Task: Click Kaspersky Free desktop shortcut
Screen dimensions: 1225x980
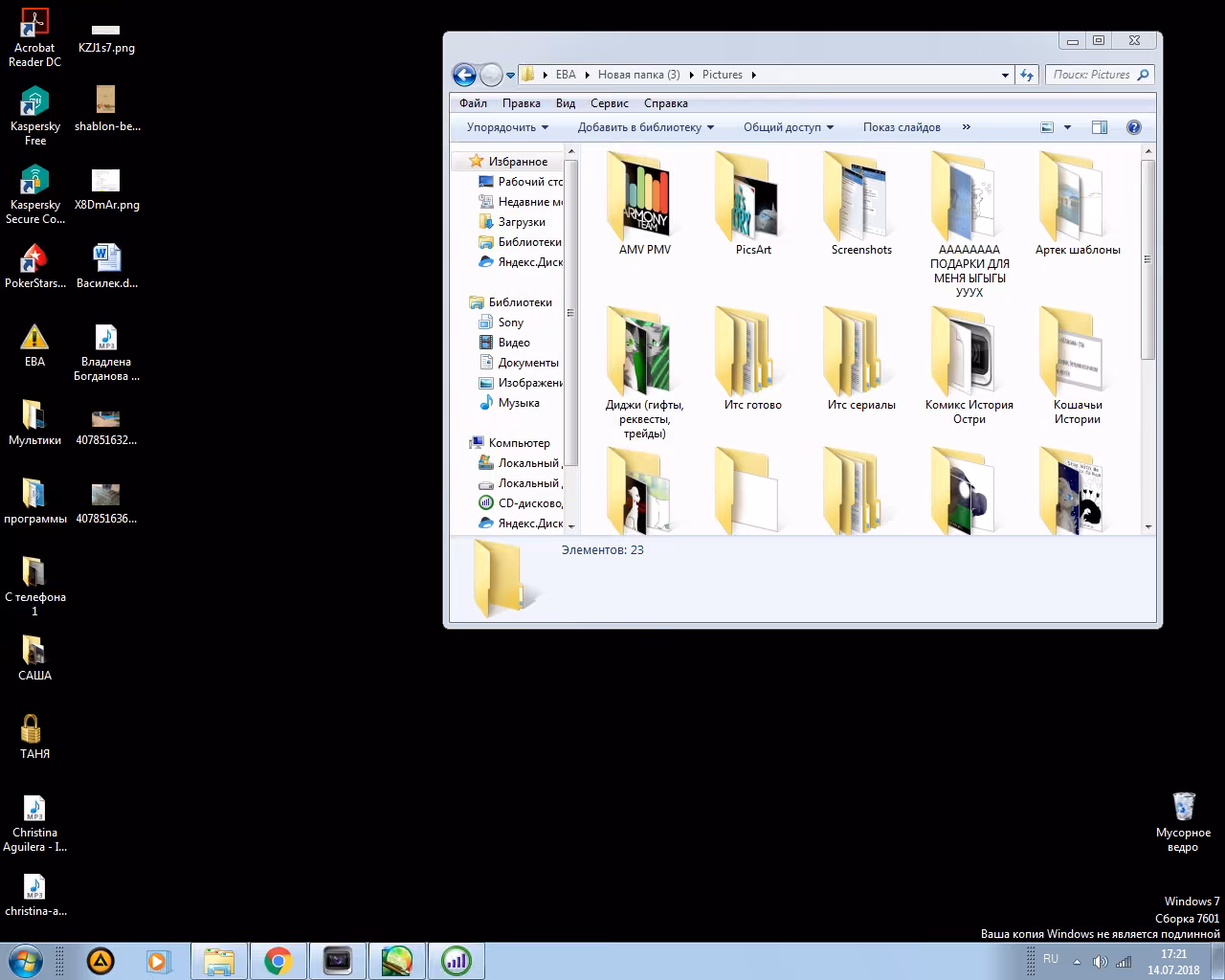Action: tap(34, 117)
